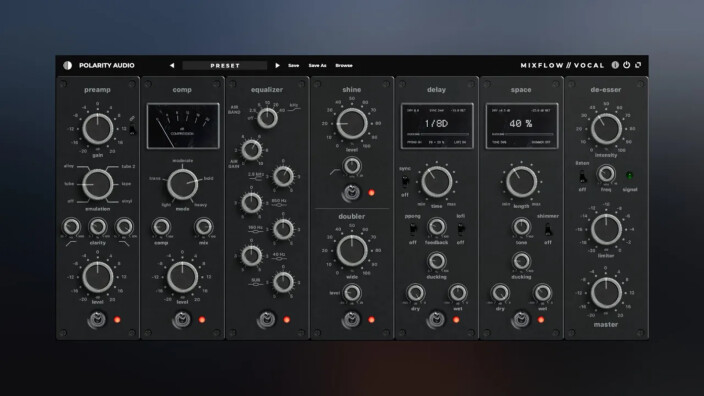Image resolution: width=704 pixels, height=396 pixels.
Task: Click the shine level knob
Action: pos(352,124)
